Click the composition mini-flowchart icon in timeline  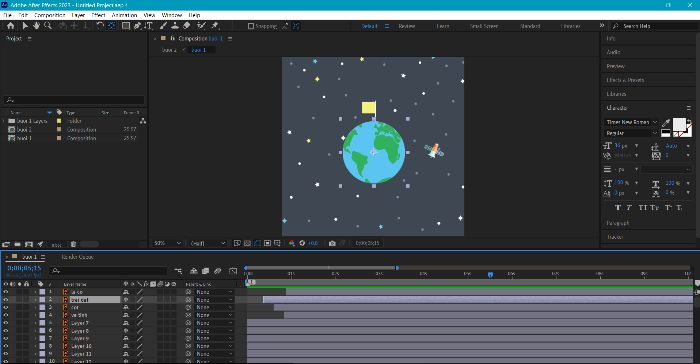pos(178,271)
